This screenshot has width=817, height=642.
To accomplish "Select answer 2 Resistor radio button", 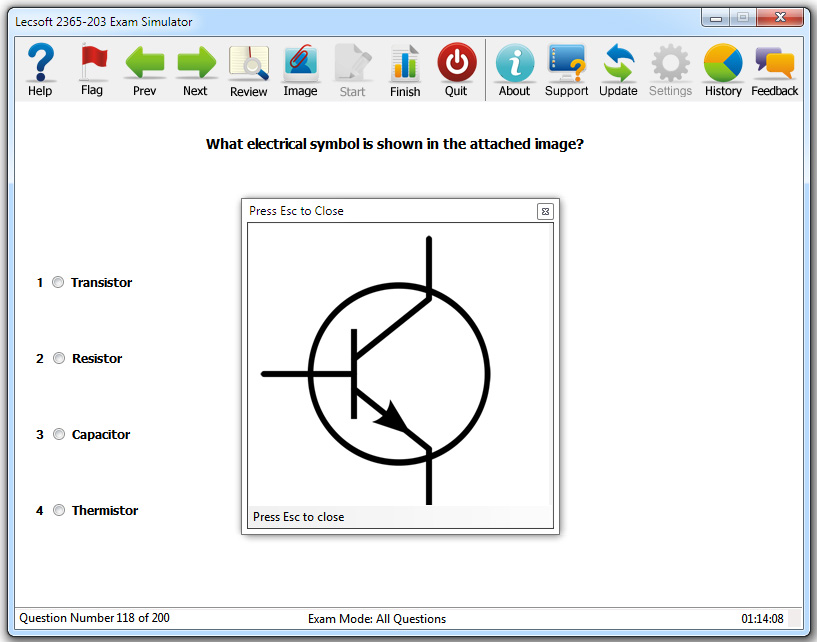I will (59, 359).
